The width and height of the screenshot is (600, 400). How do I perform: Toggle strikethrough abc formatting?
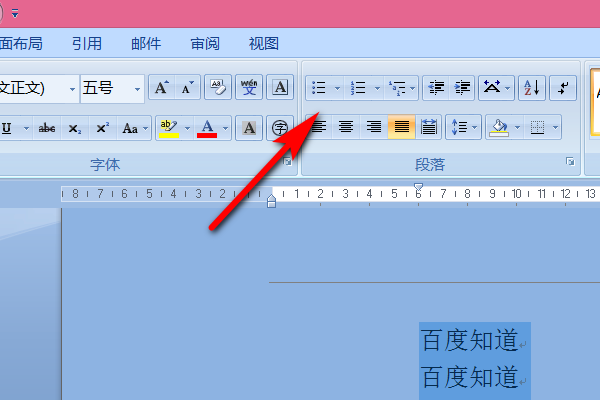click(47, 128)
